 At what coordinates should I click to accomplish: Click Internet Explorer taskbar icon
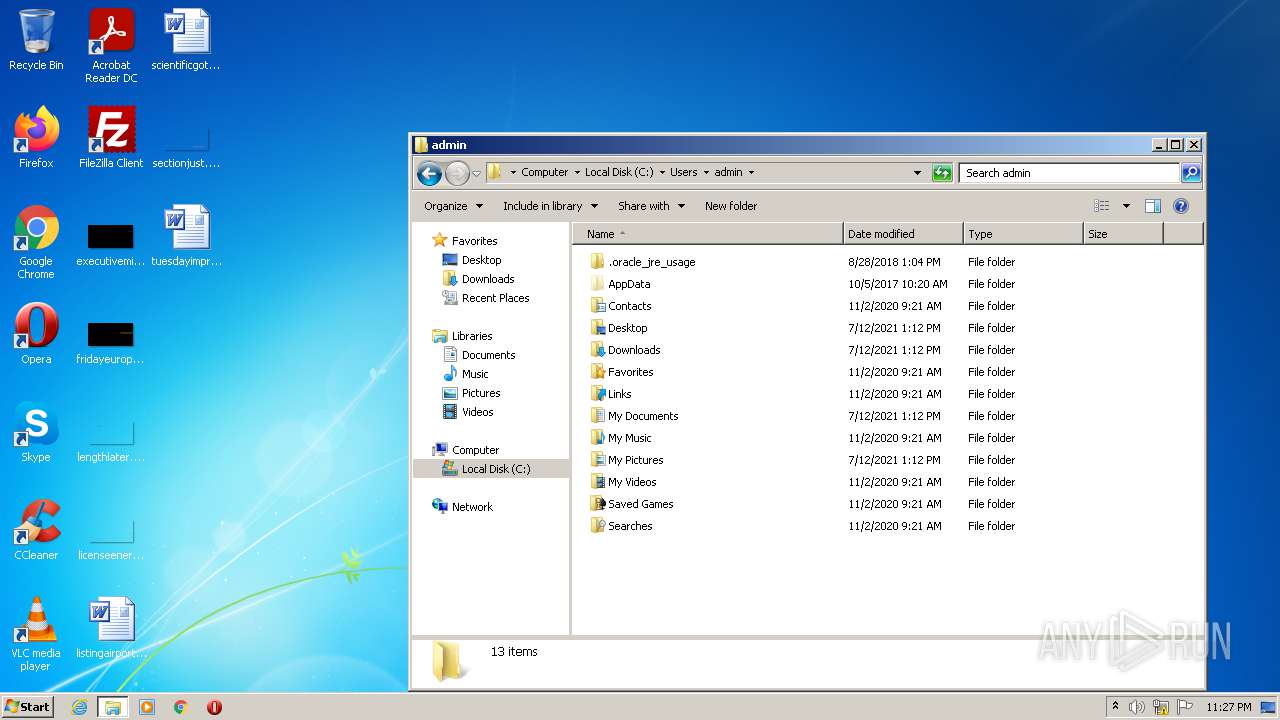click(x=79, y=707)
